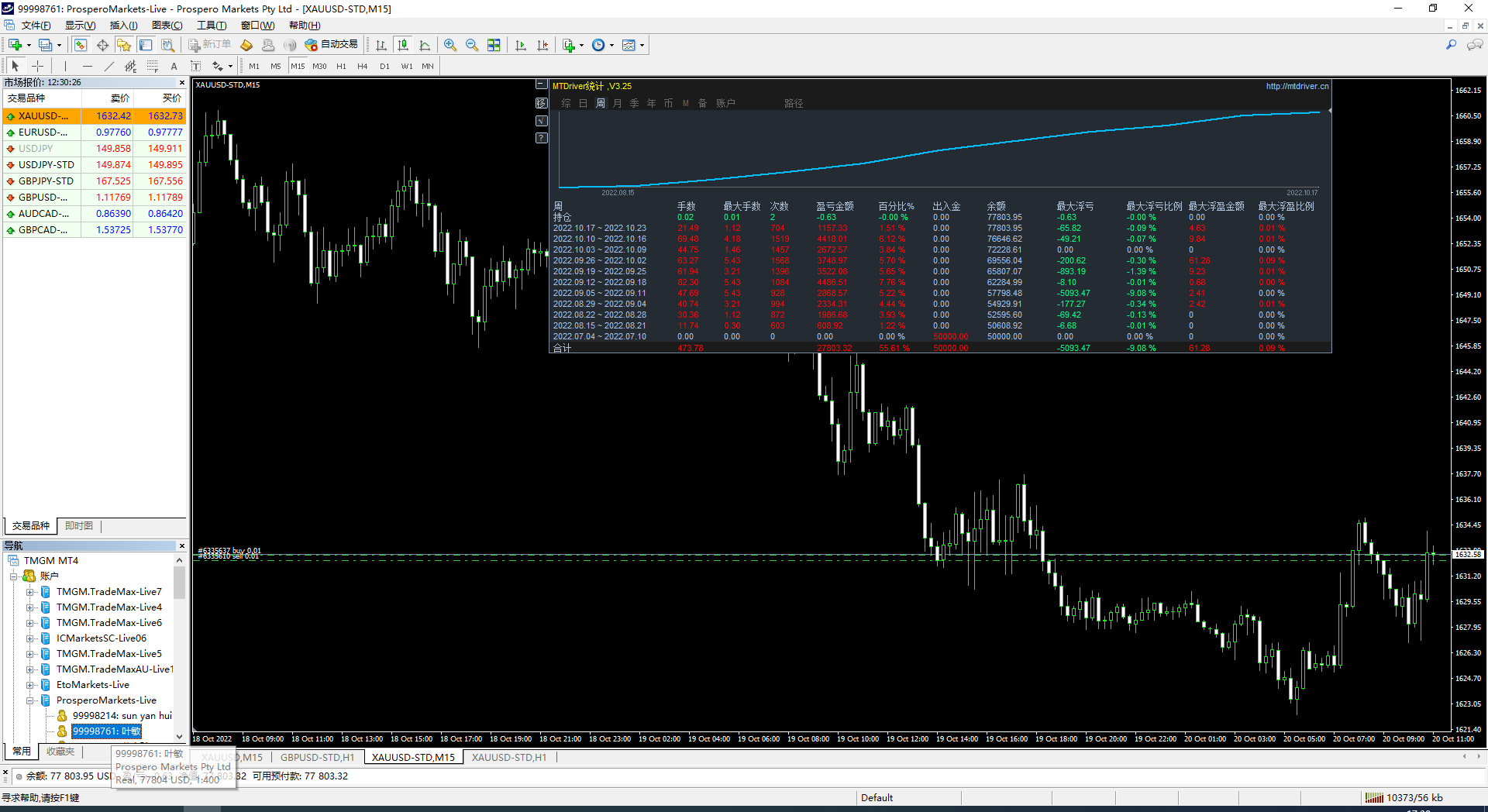The image size is (1488, 812).
Task: Switch to M1 timeframe
Action: point(254,66)
